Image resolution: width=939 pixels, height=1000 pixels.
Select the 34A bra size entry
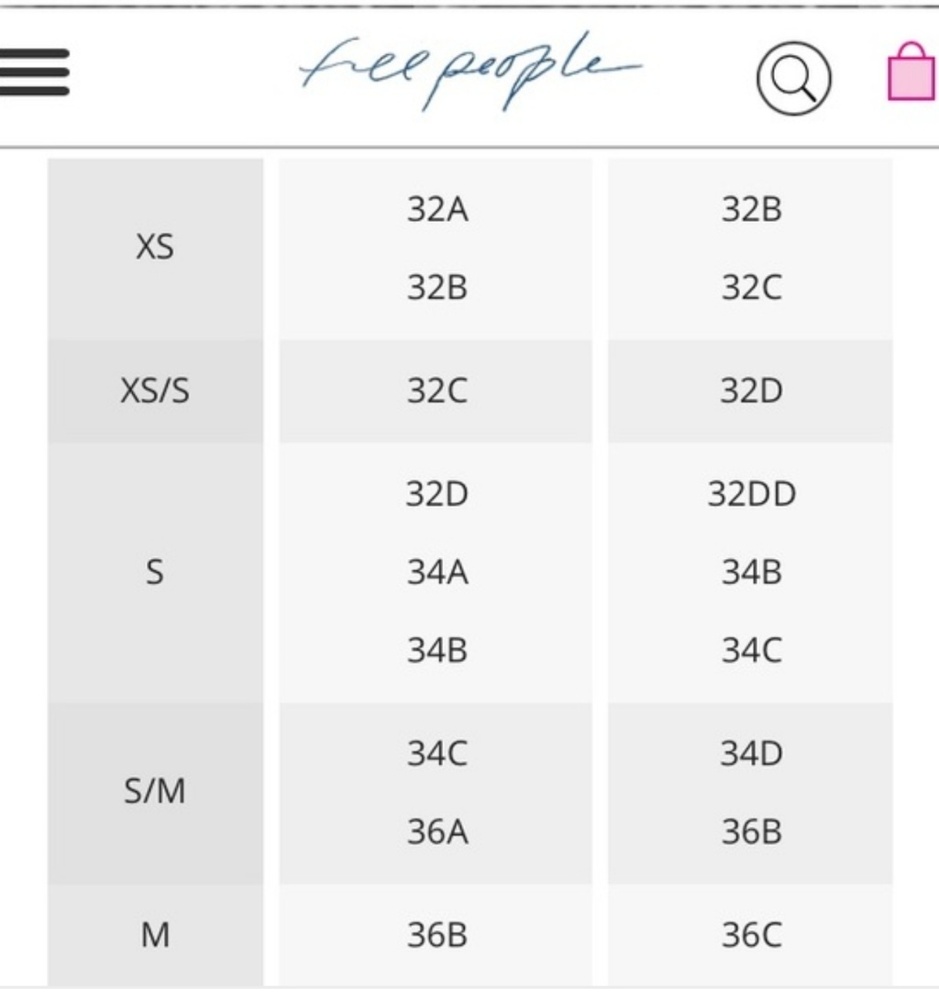click(x=437, y=572)
